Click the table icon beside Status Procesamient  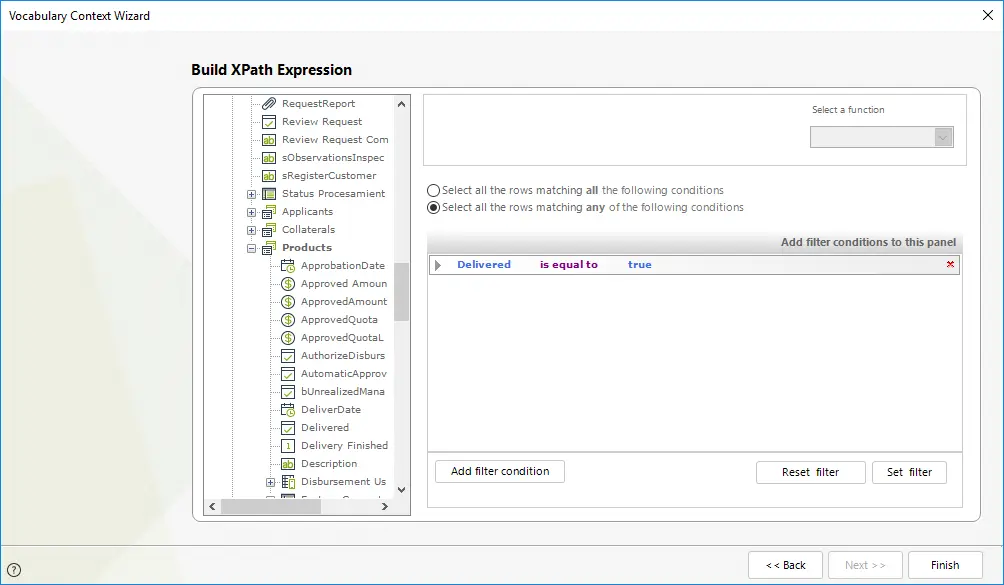point(269,193)
